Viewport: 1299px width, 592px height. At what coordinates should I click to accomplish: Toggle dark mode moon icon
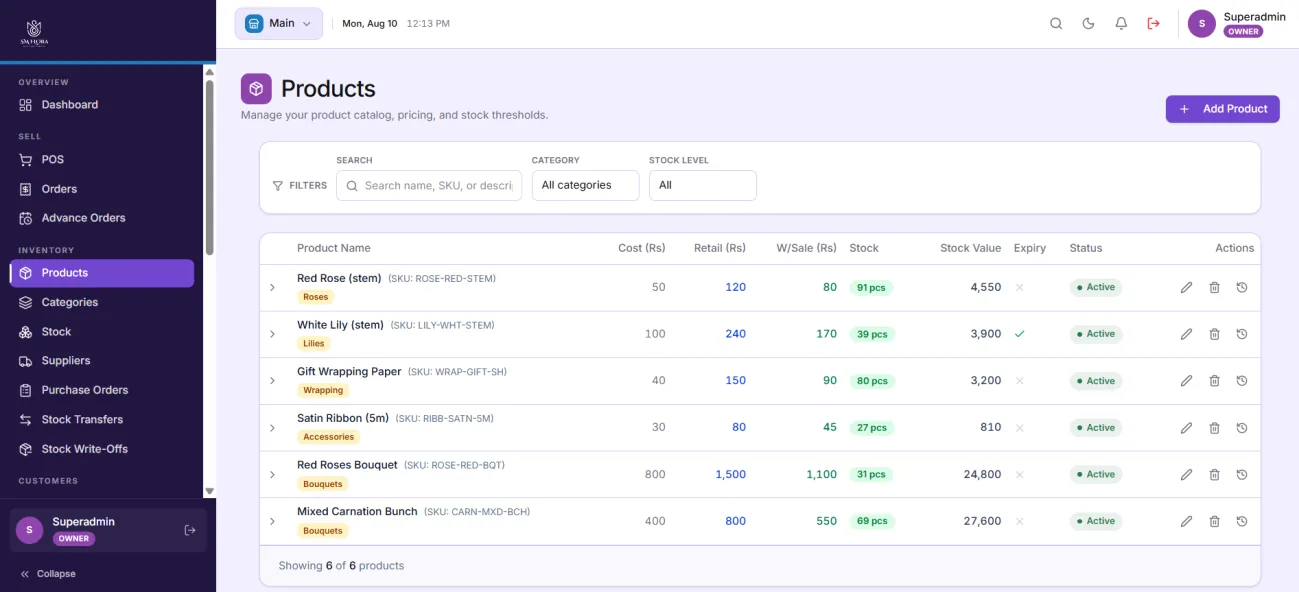click(x=1089, y=24)
